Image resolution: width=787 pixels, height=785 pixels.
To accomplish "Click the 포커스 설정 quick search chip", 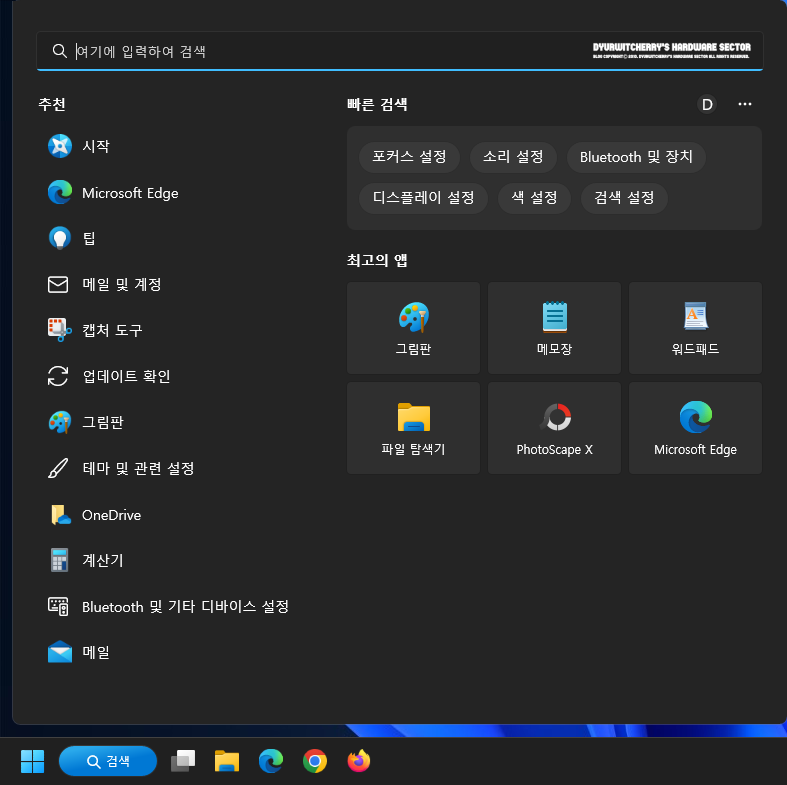I will point(409,157).
